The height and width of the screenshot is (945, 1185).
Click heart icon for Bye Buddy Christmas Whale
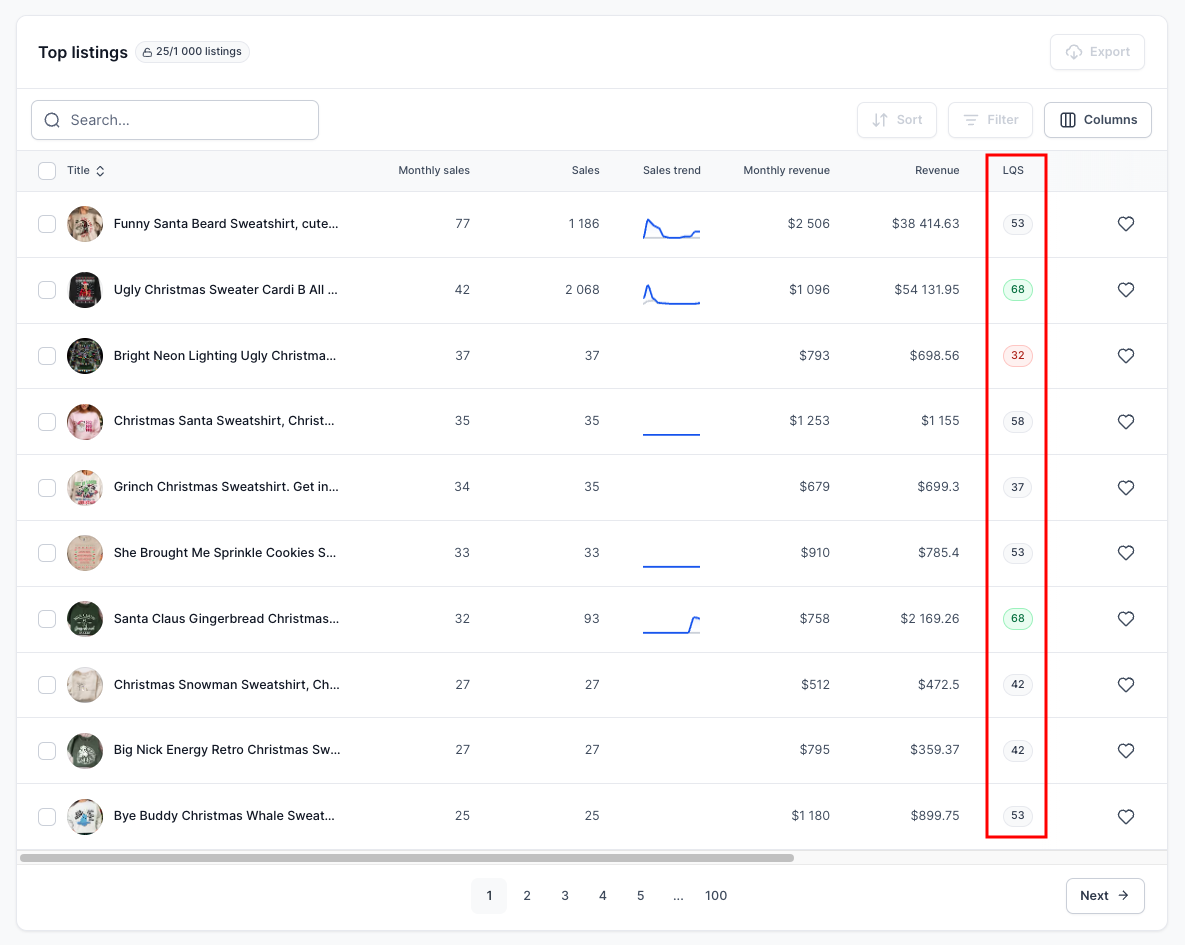(1125, 816)
